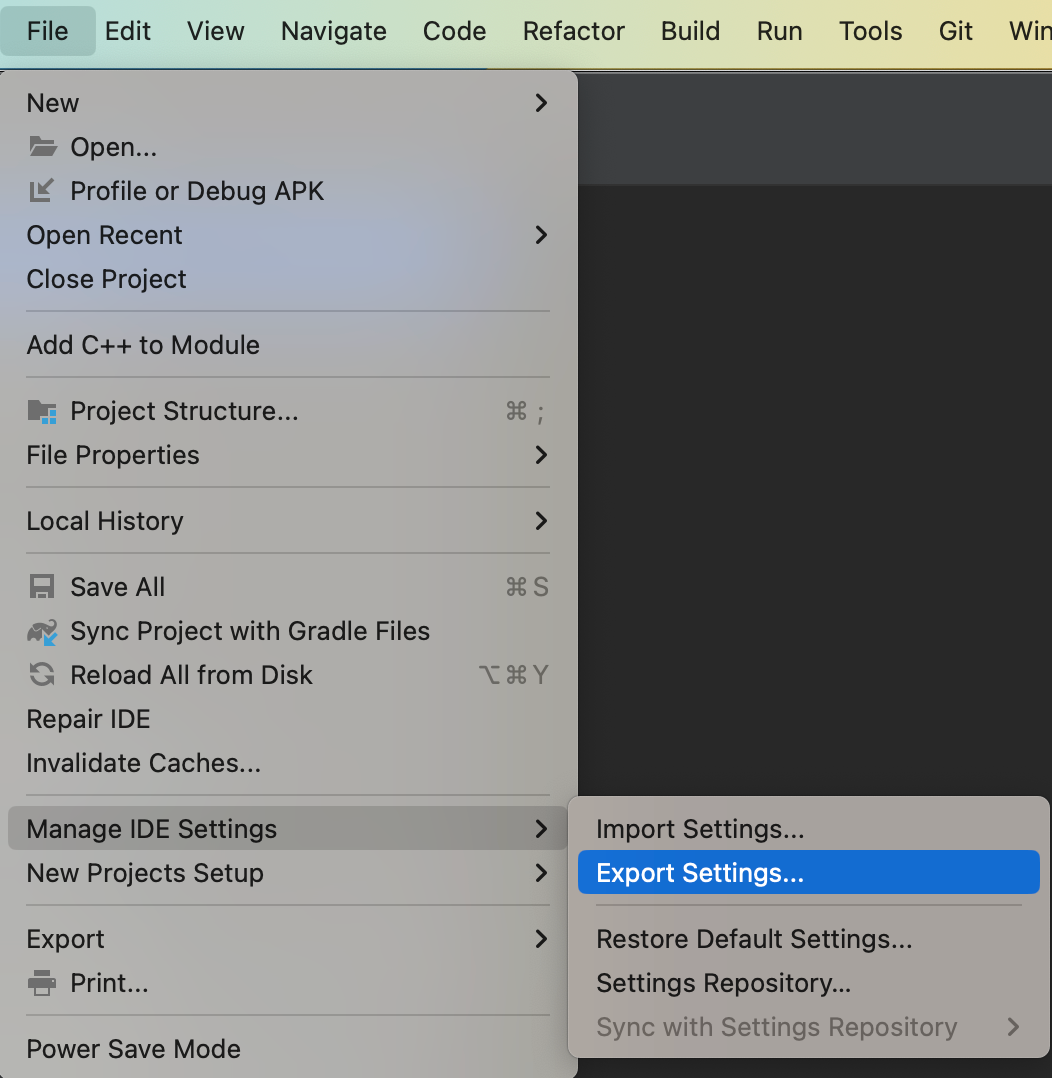Open the Build menu
The image size is (1052, 1078).
[x=690, y=31]
